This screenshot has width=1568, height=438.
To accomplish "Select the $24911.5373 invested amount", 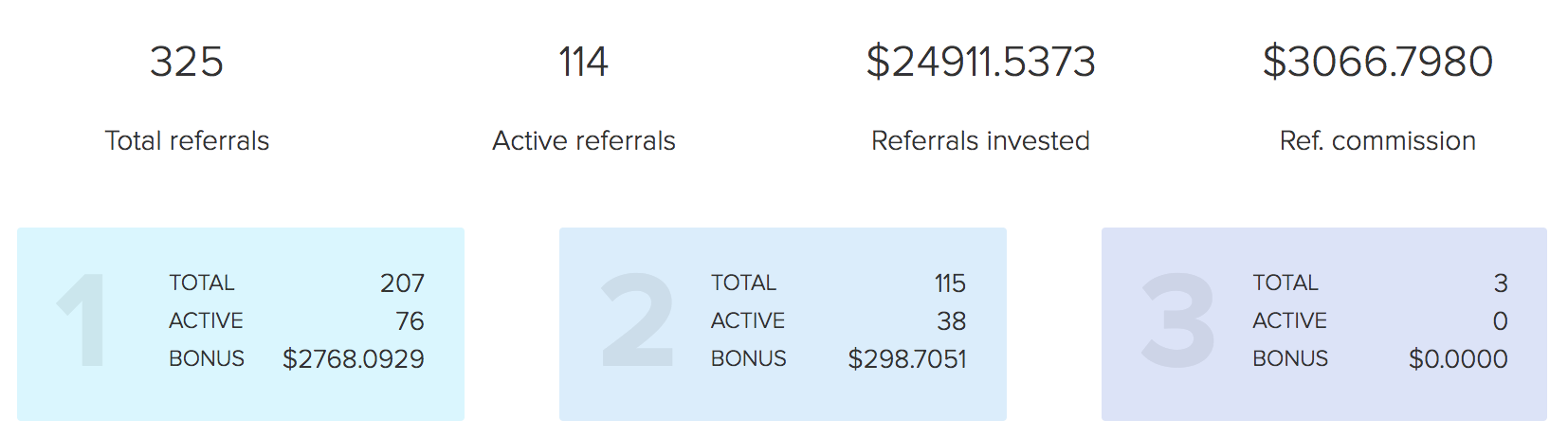I will (980, 63).
